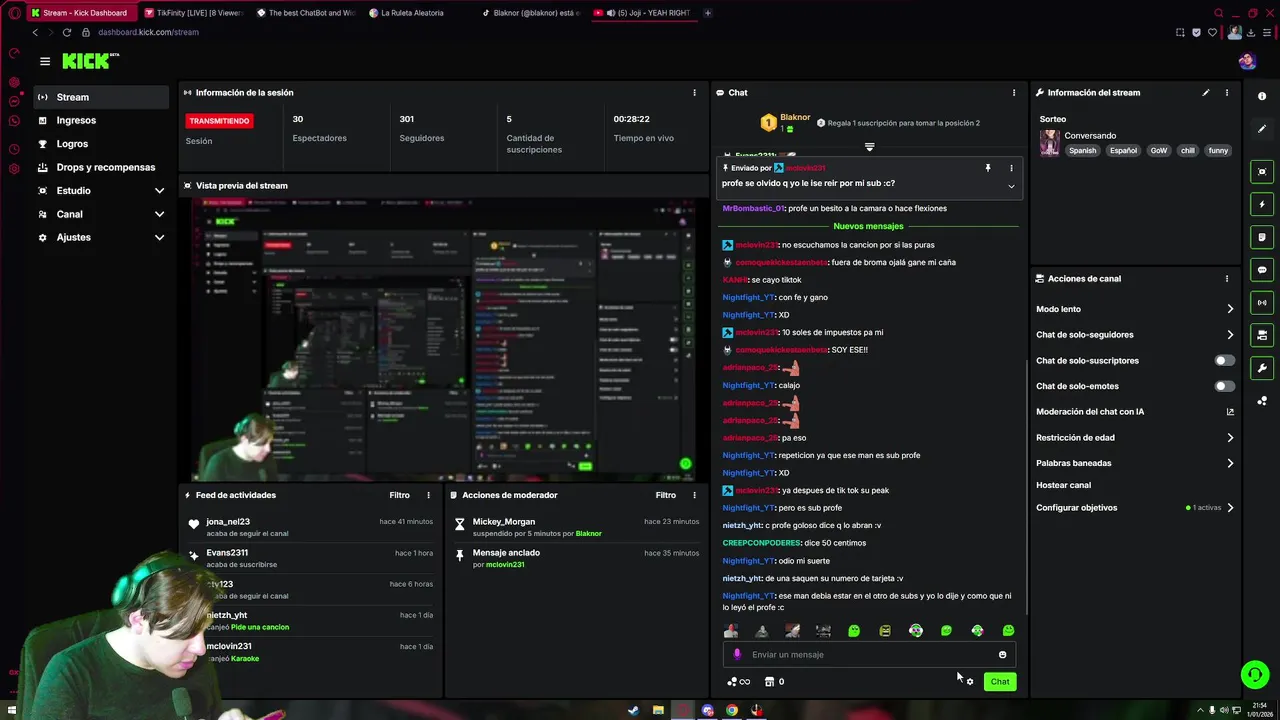Image resolution: width=1280 pixels, height=720 pixels.
Task: Click Filtro in Feed de actividades
Action: point(399,495)
